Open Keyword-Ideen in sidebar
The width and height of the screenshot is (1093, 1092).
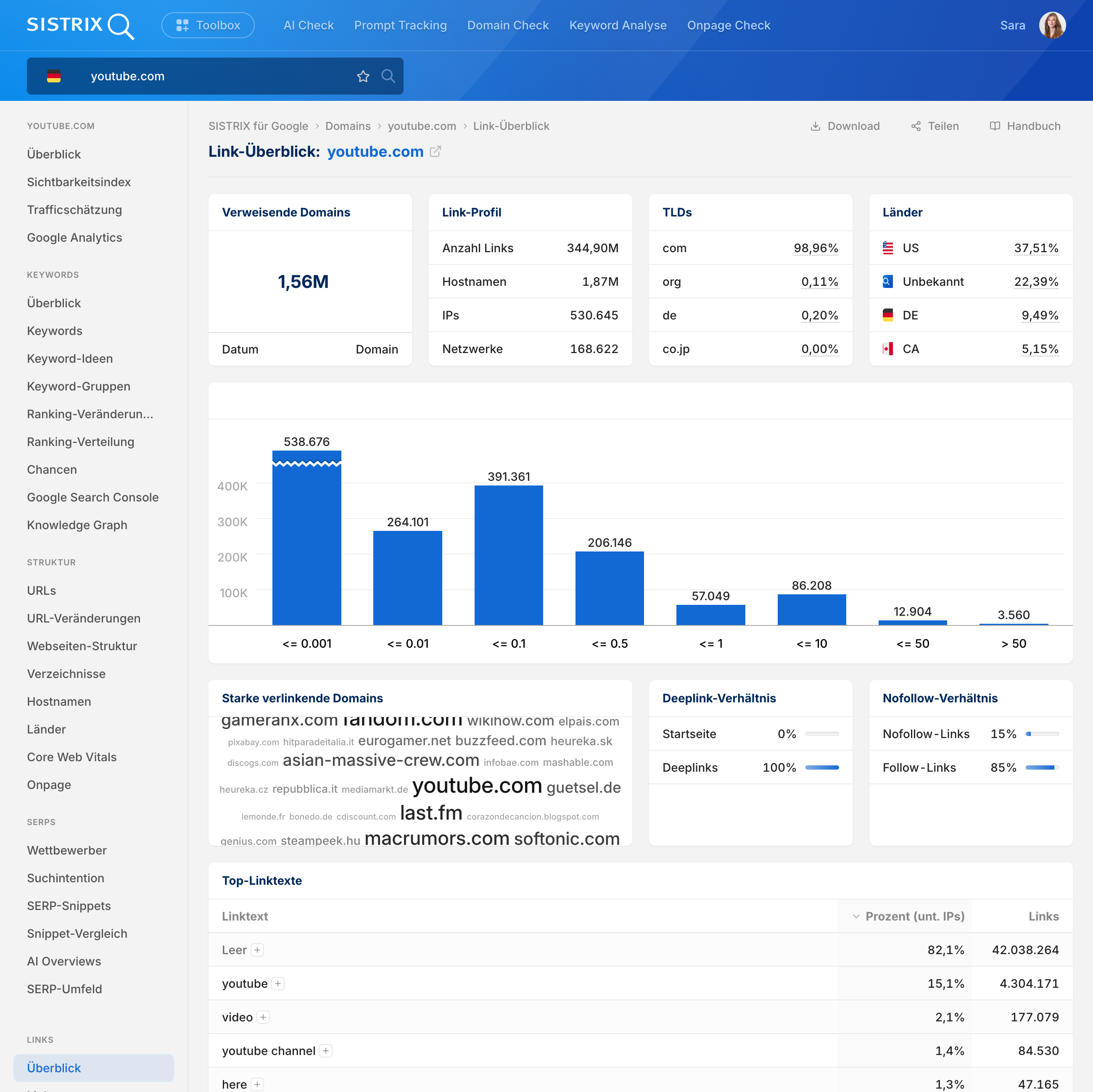[70, 359]
